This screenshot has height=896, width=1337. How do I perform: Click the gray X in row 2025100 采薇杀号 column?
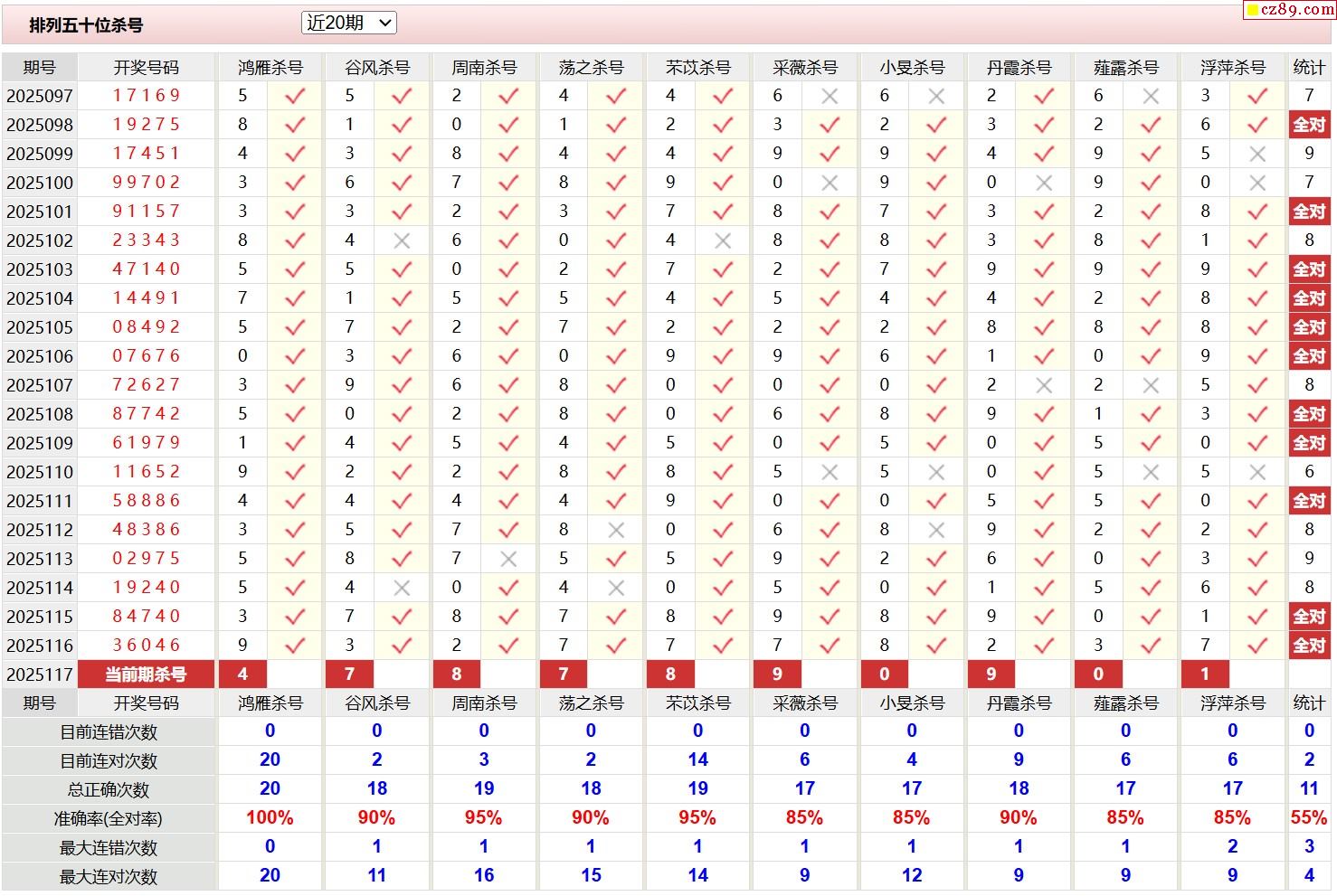click(x=830, y=183)
